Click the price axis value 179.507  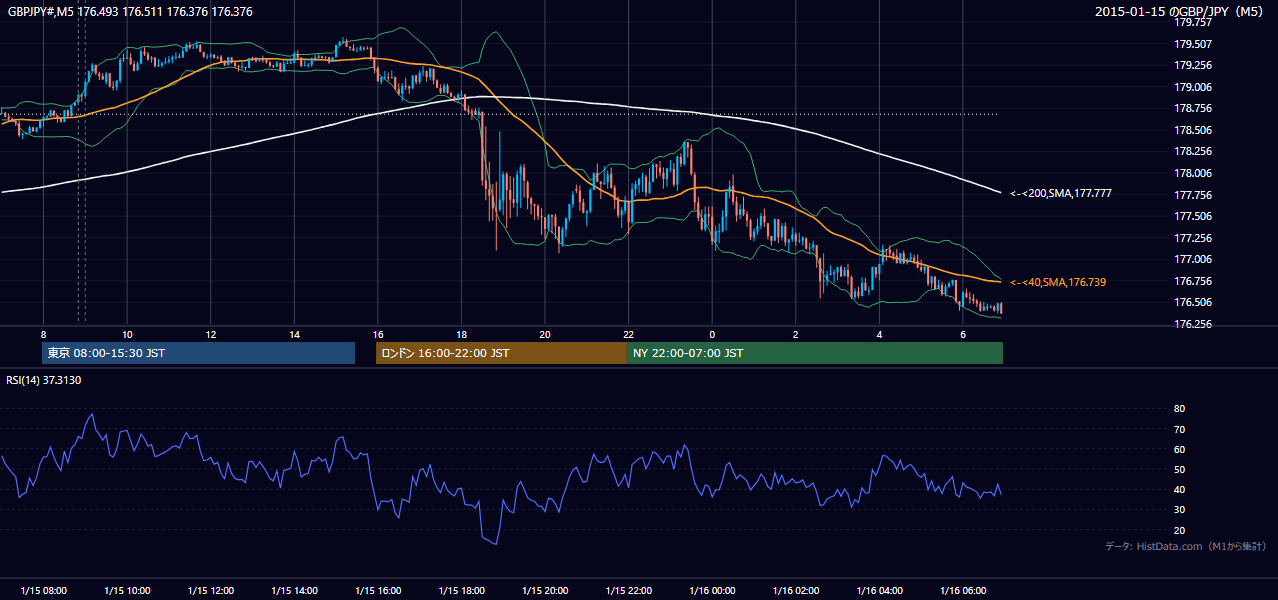[1195, 44]
